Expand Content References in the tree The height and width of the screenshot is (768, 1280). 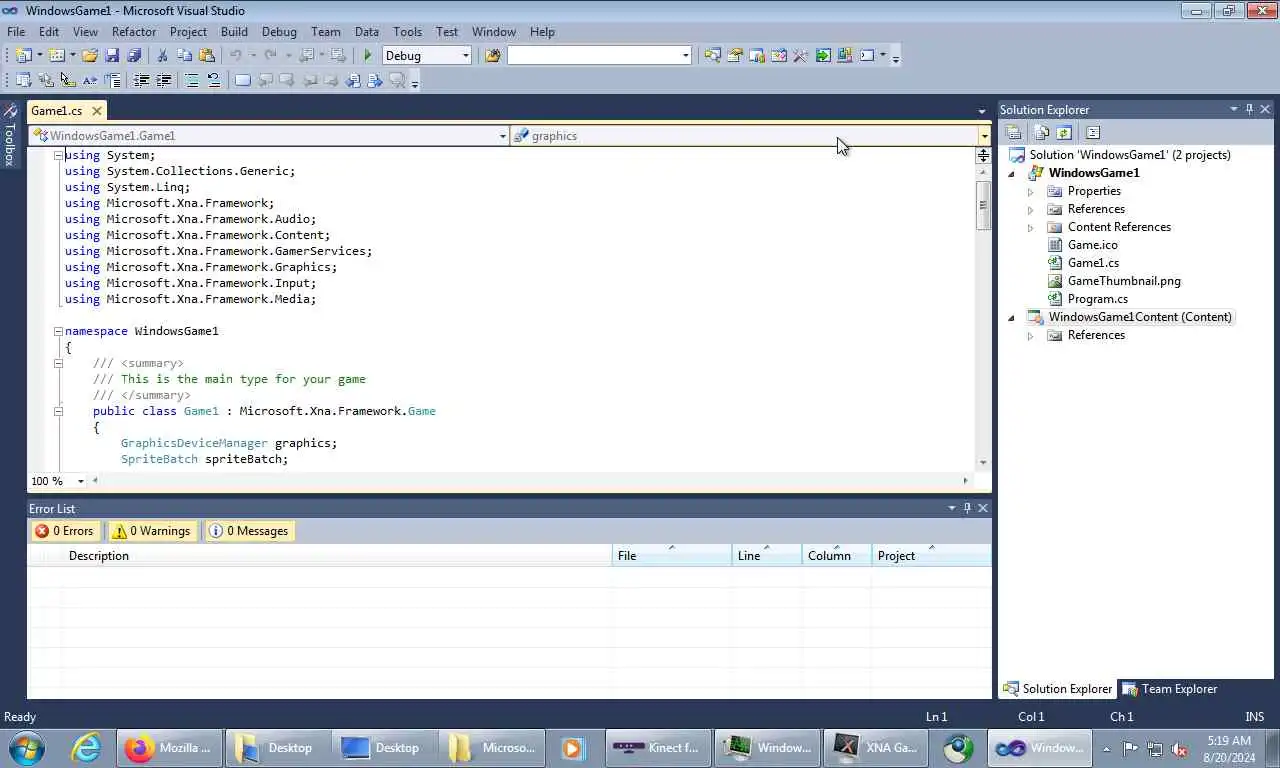pos(1030,227)
